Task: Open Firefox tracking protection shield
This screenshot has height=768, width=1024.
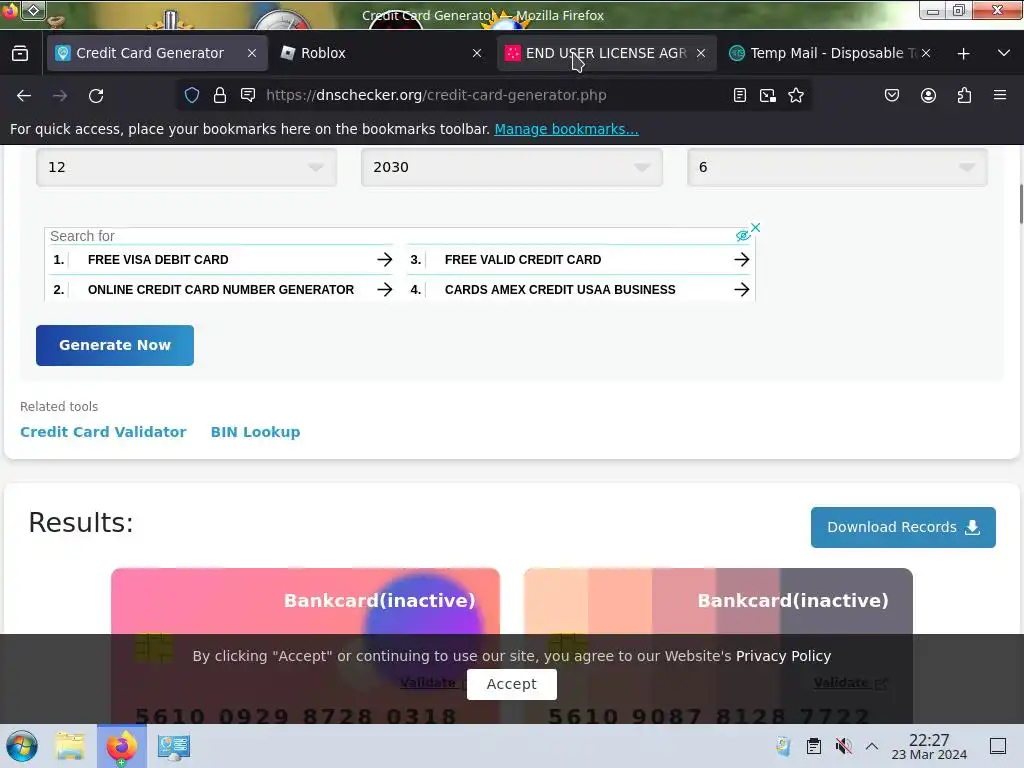Action: [x=191, y=95]
